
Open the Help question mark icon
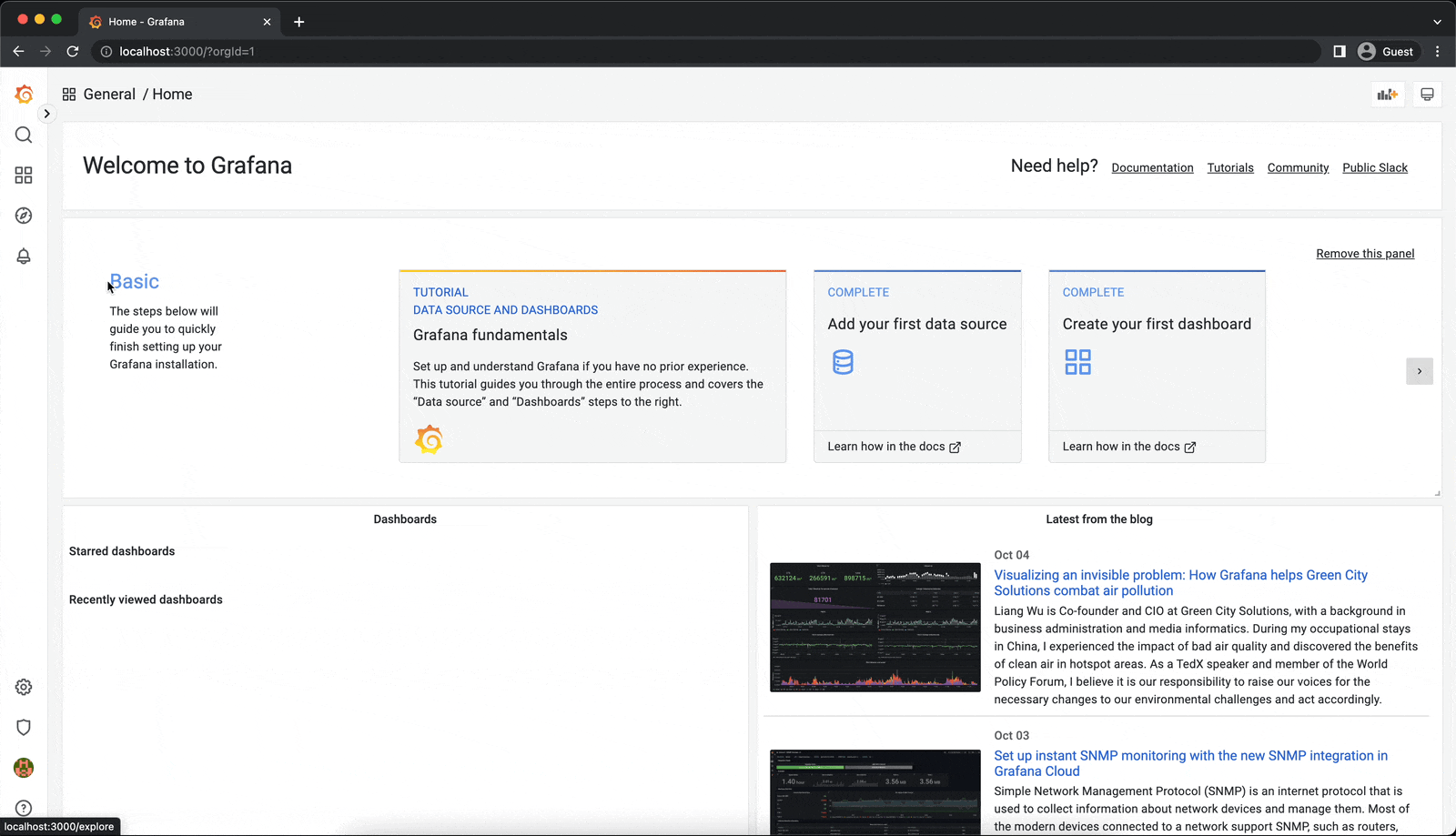click(24, 808)
